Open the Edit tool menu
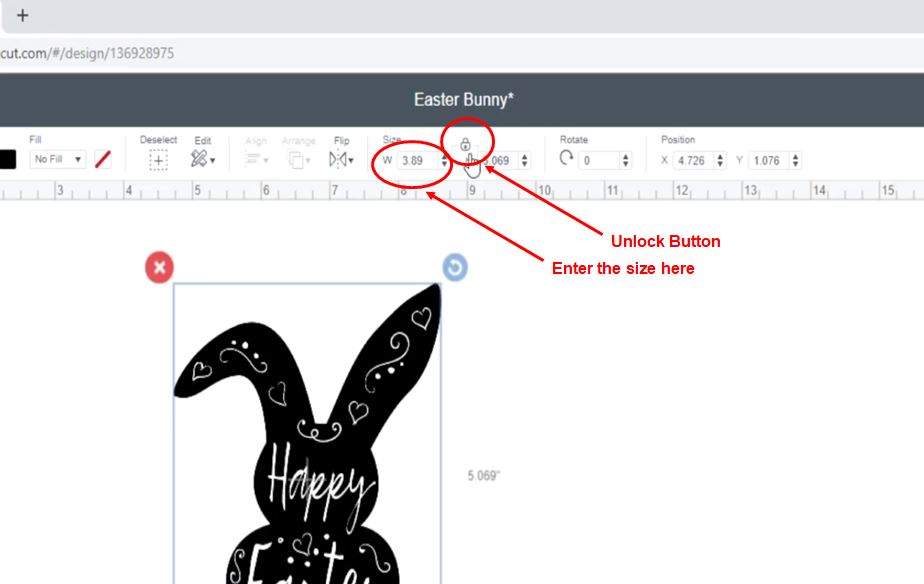The height and width of the screenshot is (584, 924). pyautogui.click(x=203, y=159)
